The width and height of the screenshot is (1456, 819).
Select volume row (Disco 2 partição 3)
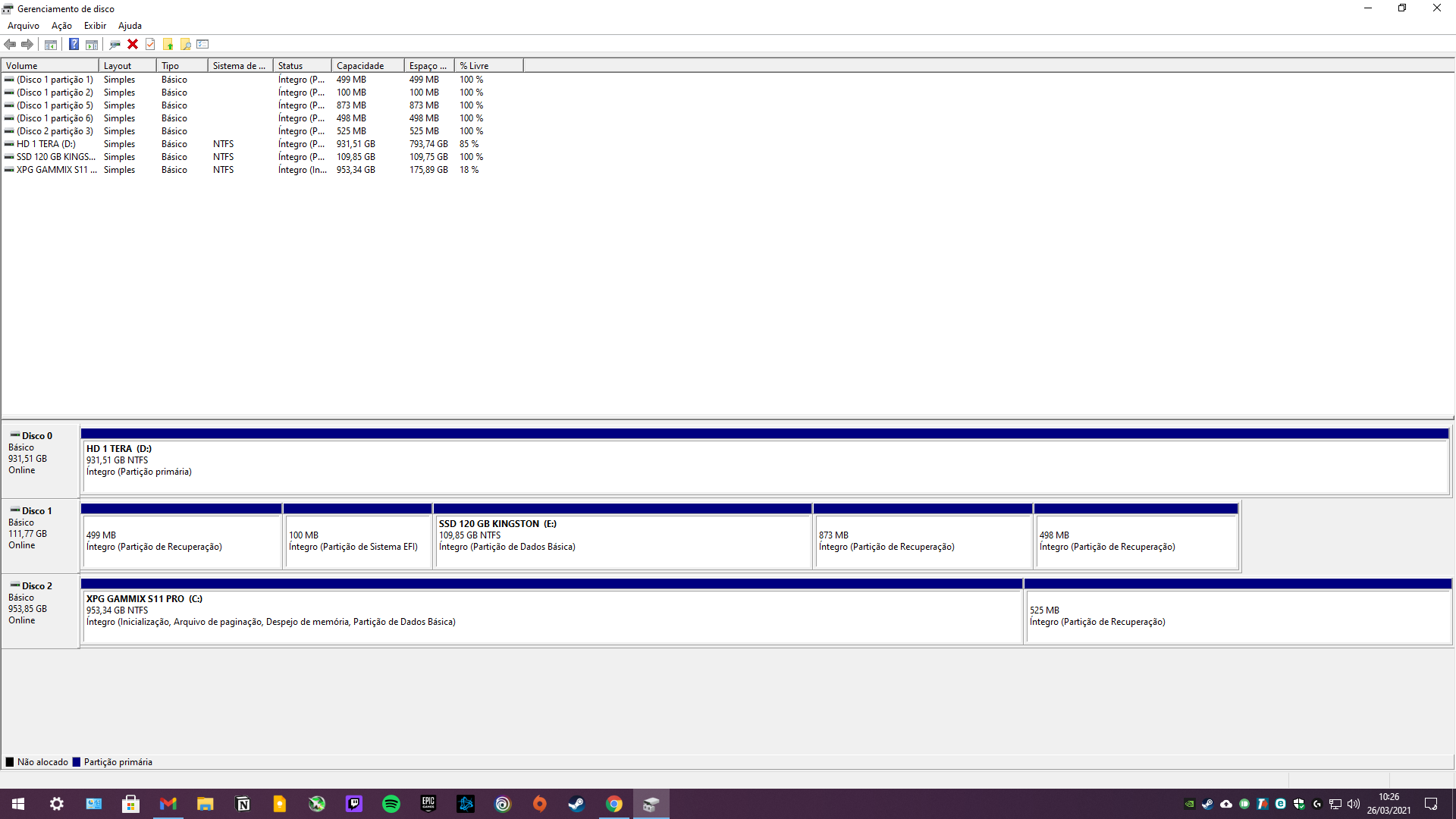click(x=262, y=131)
